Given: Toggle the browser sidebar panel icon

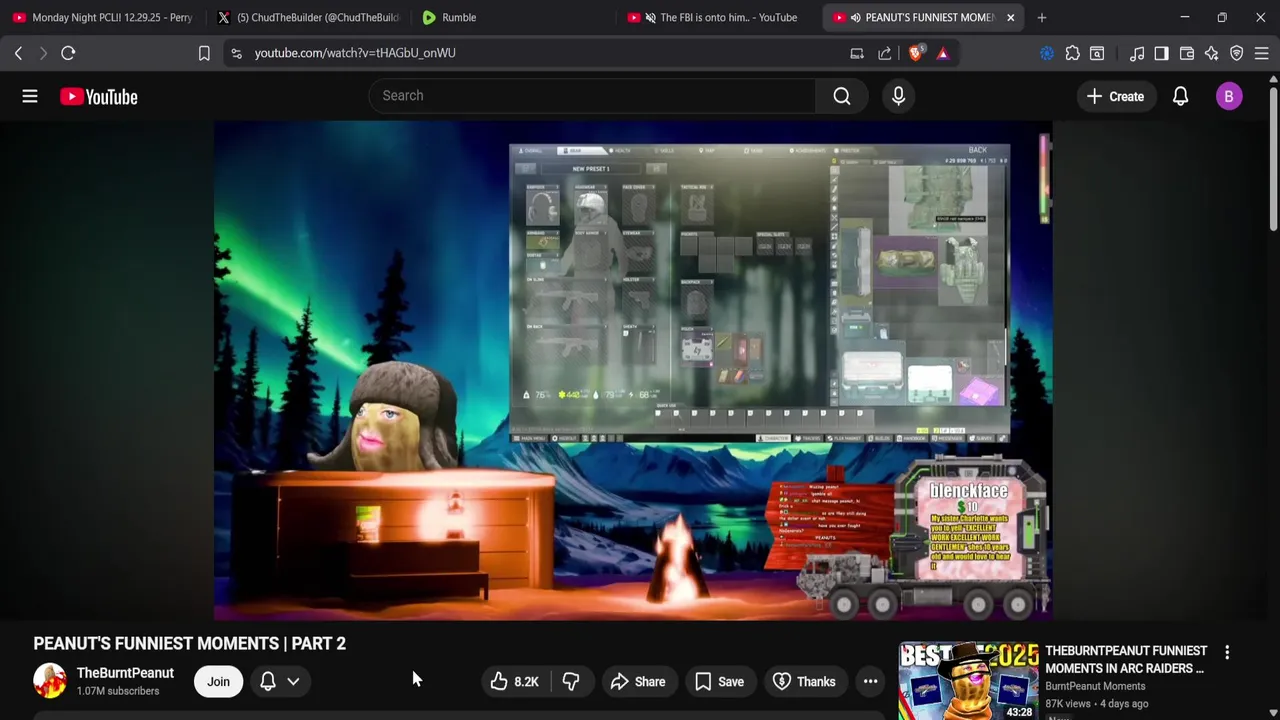Looking at the screenshot, I should [1161, 53].
